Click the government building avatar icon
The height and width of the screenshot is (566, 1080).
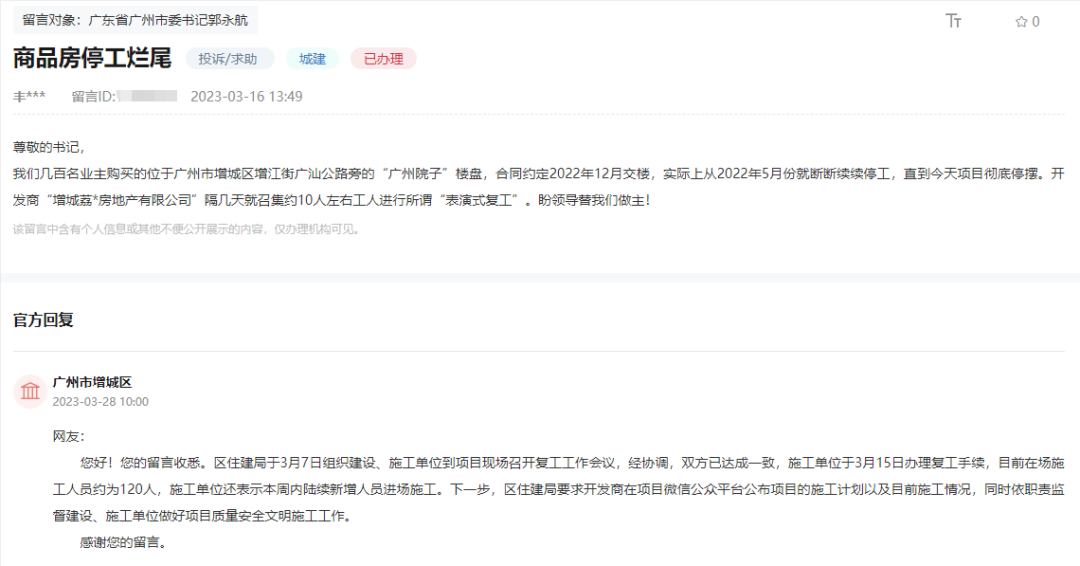tap(30, 391)
